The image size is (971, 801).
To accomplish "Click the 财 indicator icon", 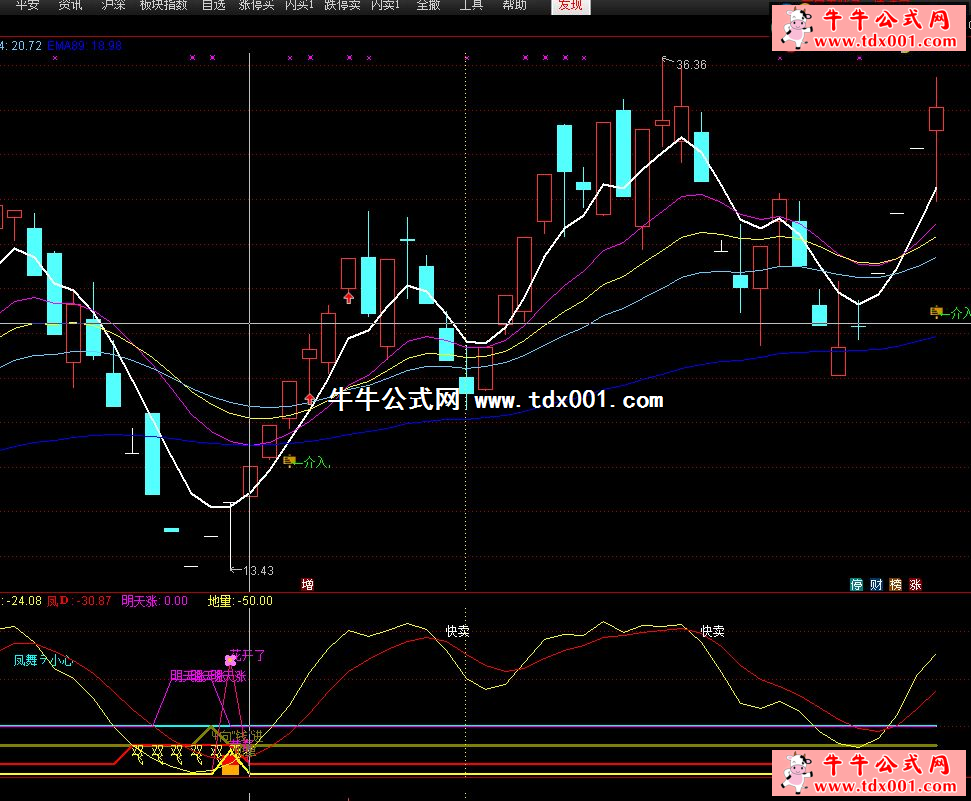I will [x=876, y=585].
